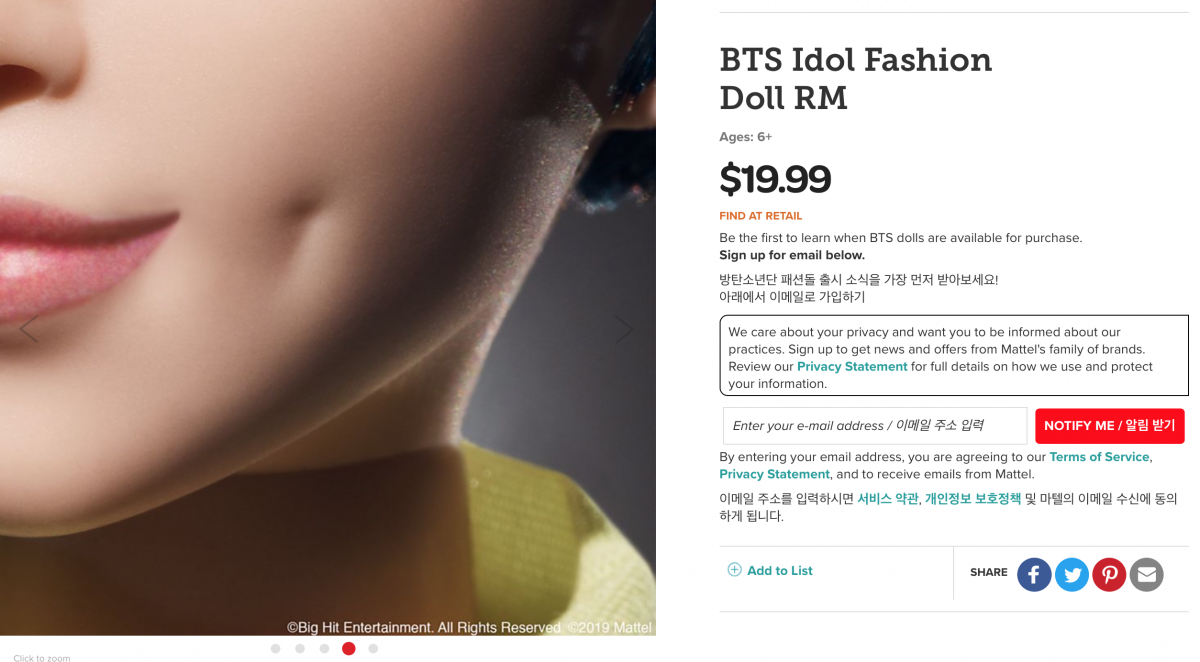This screenshot has height=662, width=1200.
Task: Share the doll on Twitter
Action: (1072, 575)
